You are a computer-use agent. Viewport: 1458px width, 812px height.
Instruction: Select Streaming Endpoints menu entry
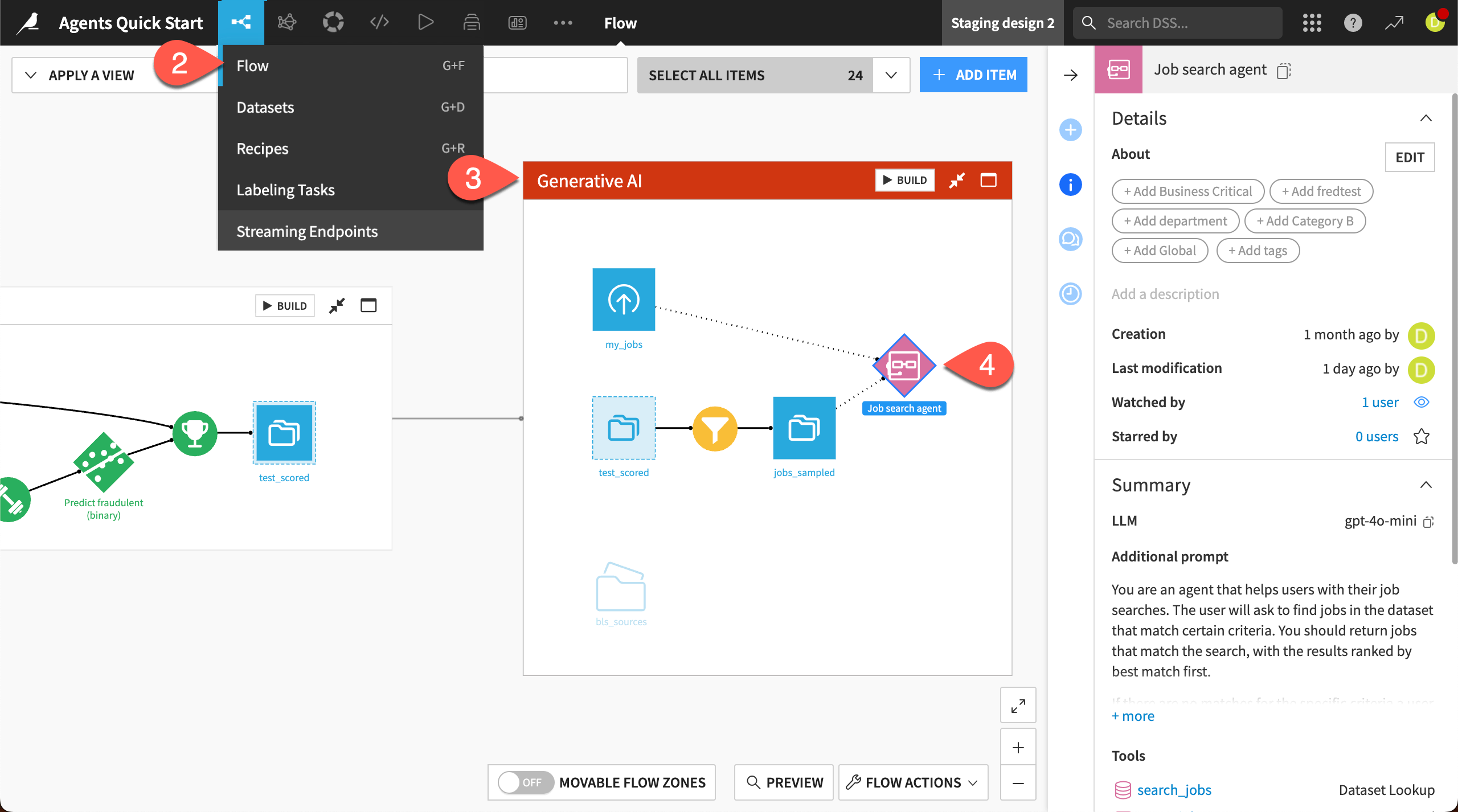(307, 231)
